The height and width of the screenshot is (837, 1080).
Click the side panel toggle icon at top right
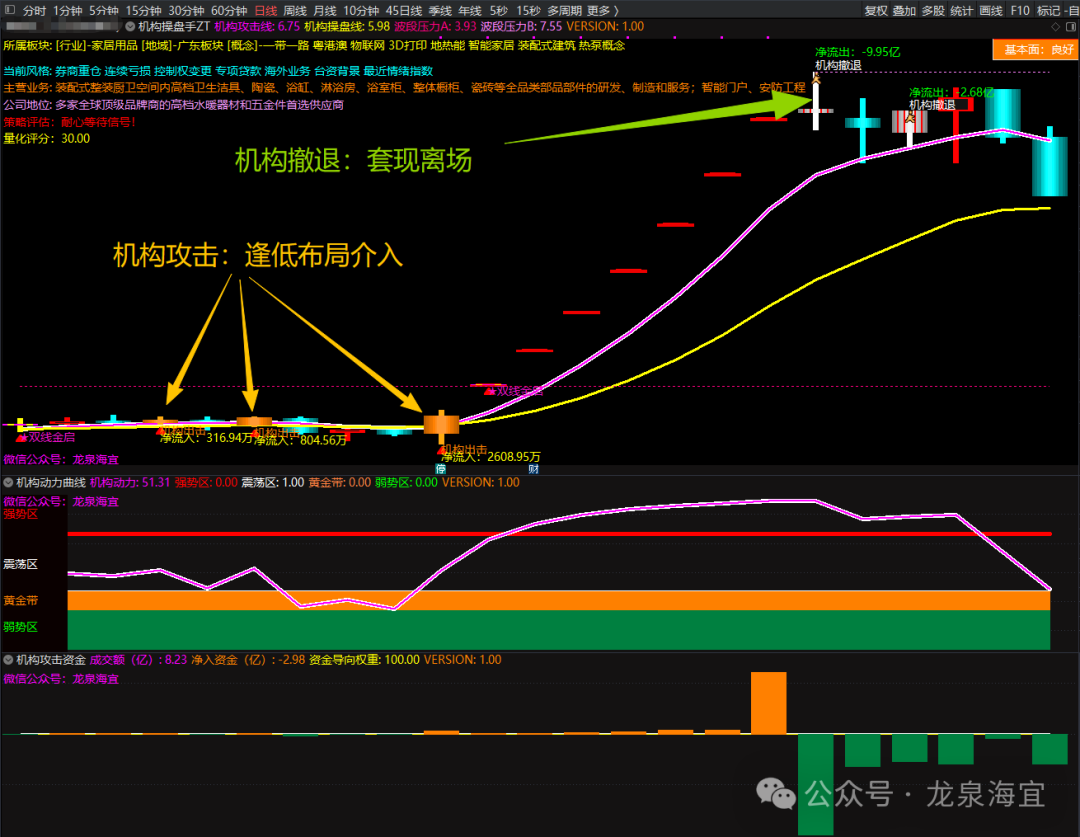tap(1071, 27)
